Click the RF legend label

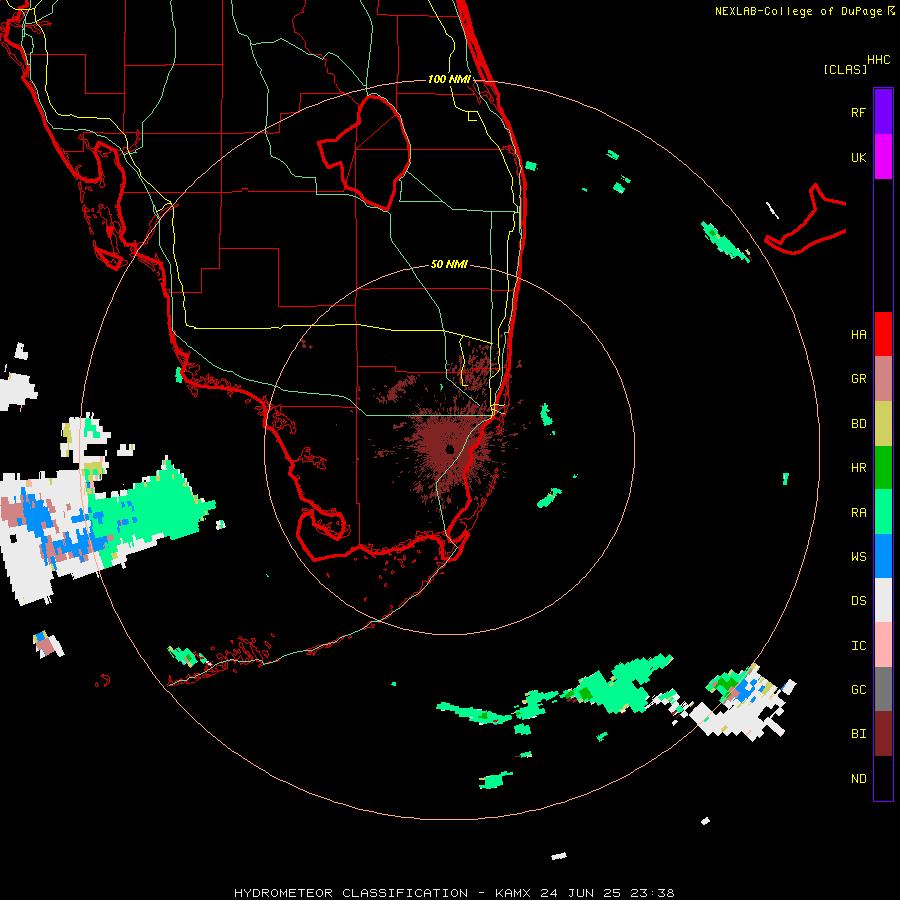point(858,112)
